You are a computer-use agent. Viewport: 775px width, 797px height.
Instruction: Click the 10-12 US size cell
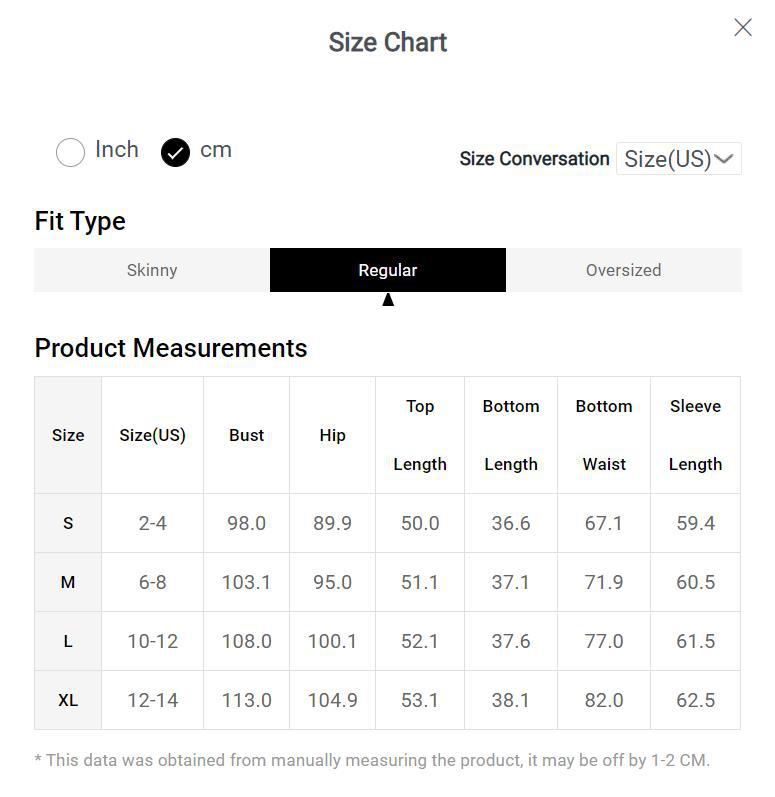(x=152, y=641)
